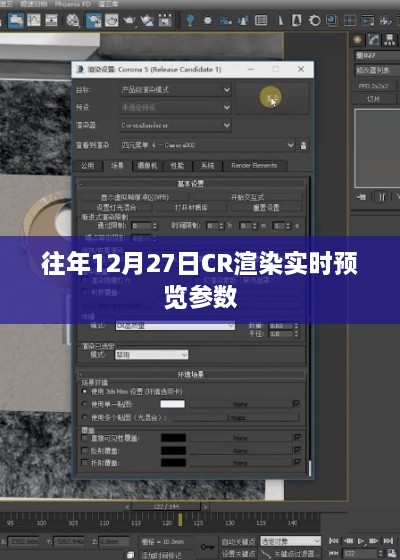
Task: Toggle refraction override map enable checkbox
Action: click(x=297, y=462)
